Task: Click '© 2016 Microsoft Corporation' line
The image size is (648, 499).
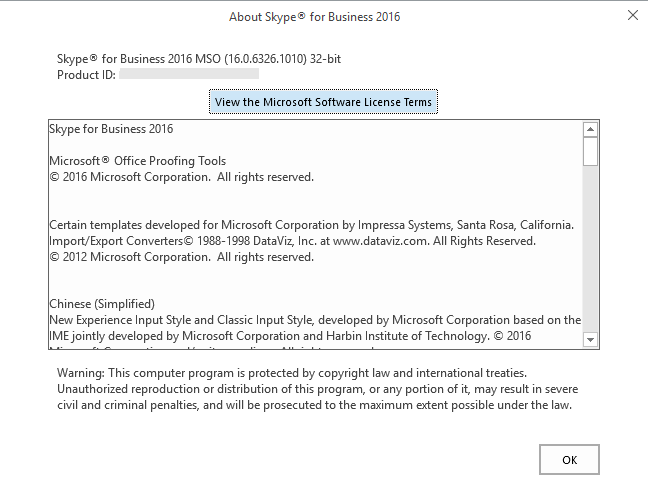Action: coord(181,177)
